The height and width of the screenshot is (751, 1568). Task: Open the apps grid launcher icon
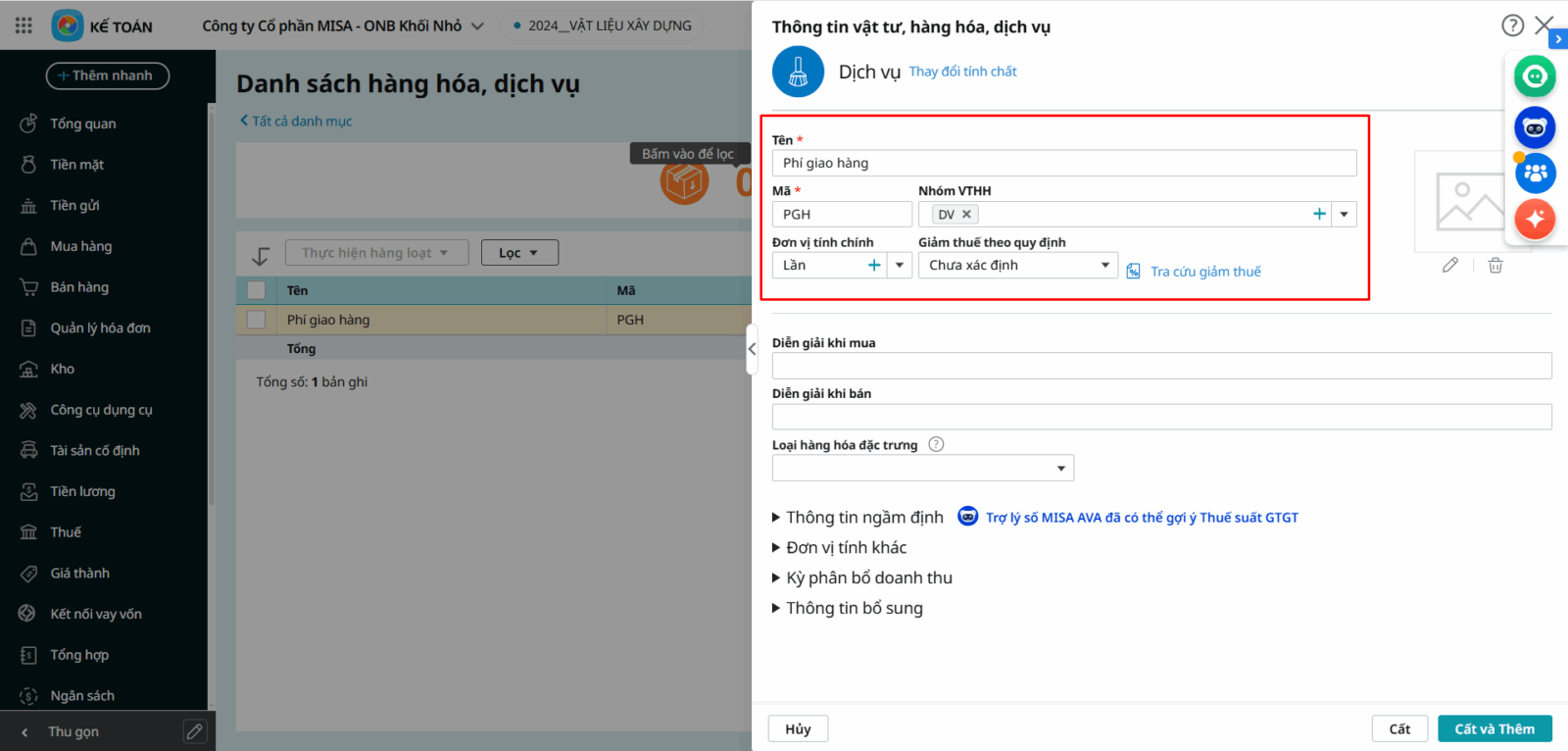(24, 25)
